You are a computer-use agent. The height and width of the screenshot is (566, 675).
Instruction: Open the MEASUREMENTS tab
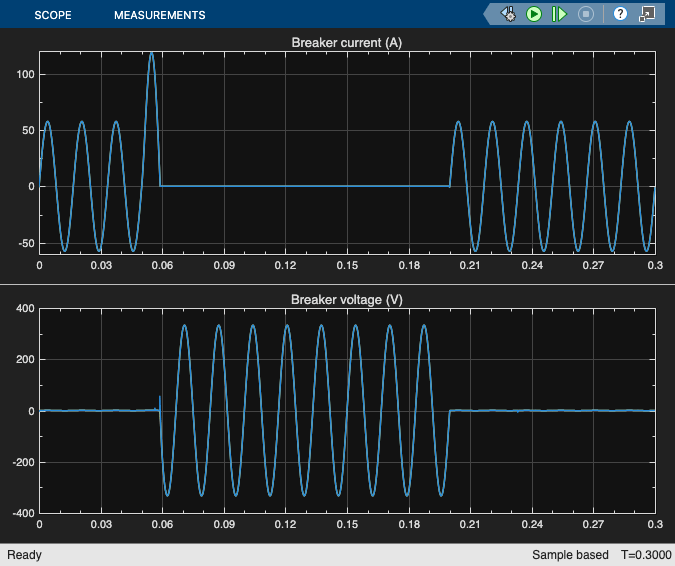160,15
